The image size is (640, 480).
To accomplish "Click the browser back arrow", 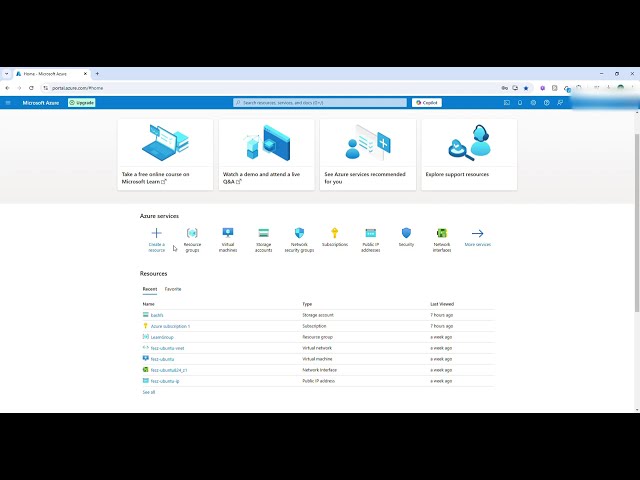I will [7, 88].
